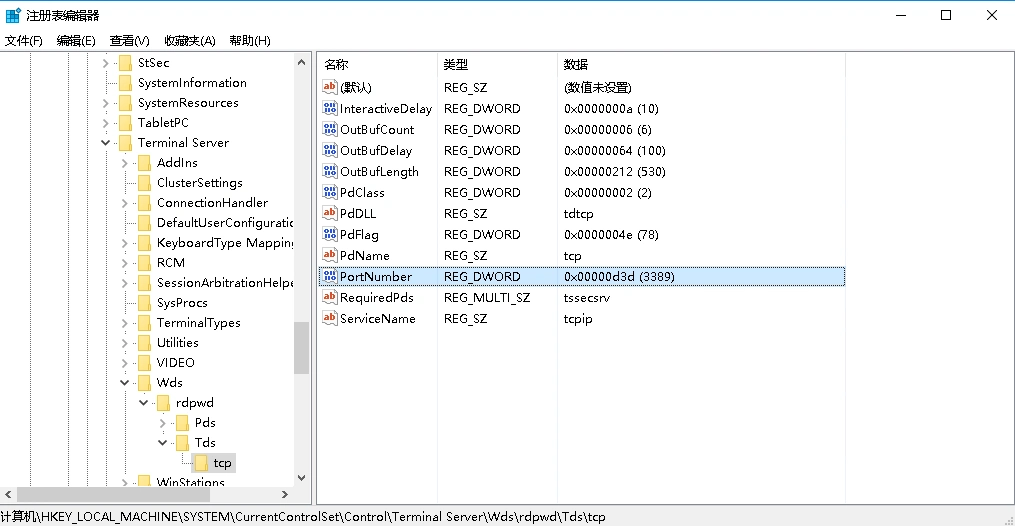
Task: Select the DefaultUserConfiguration tree item
Action: (225, 223)
